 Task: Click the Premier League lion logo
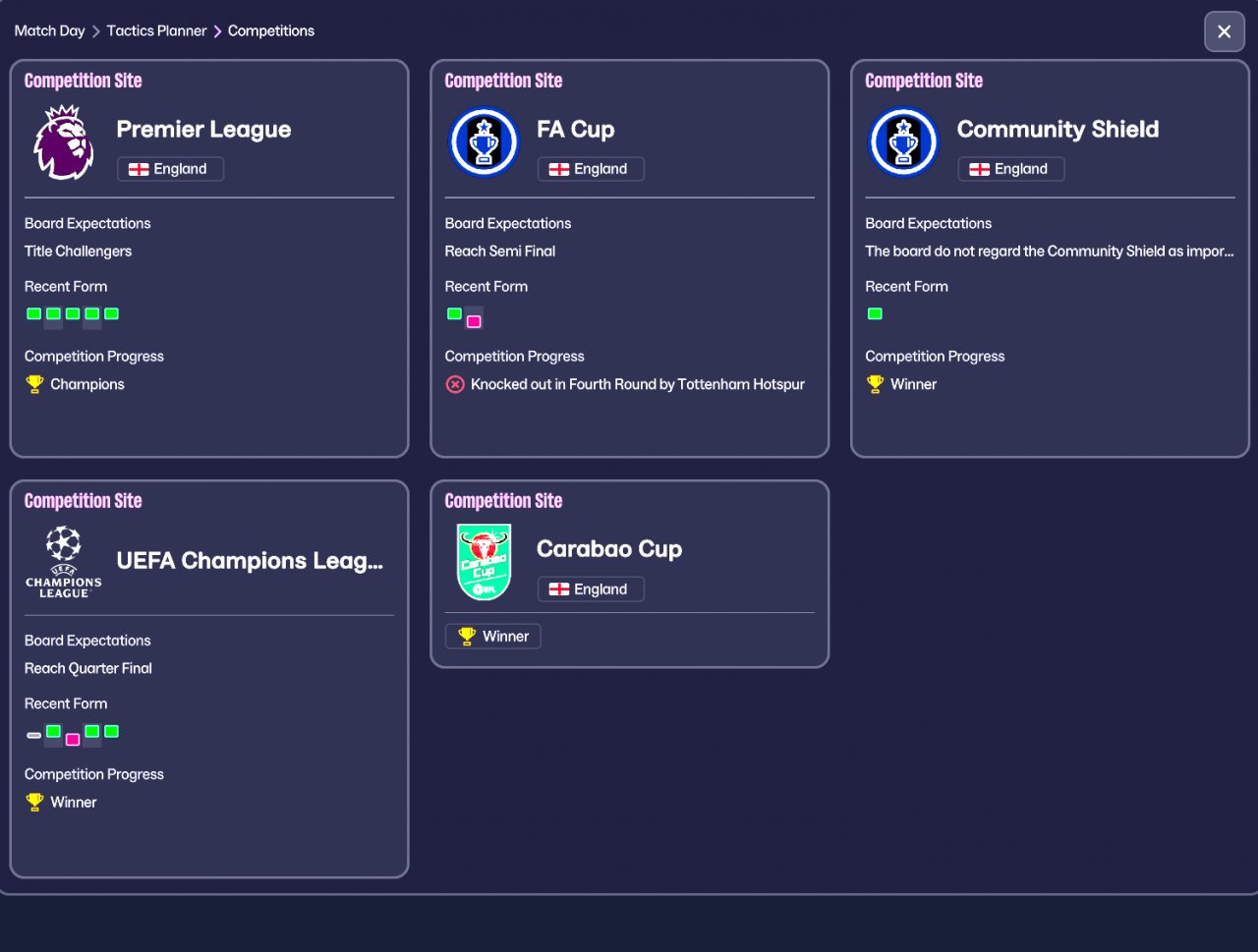tap(64, 142)
